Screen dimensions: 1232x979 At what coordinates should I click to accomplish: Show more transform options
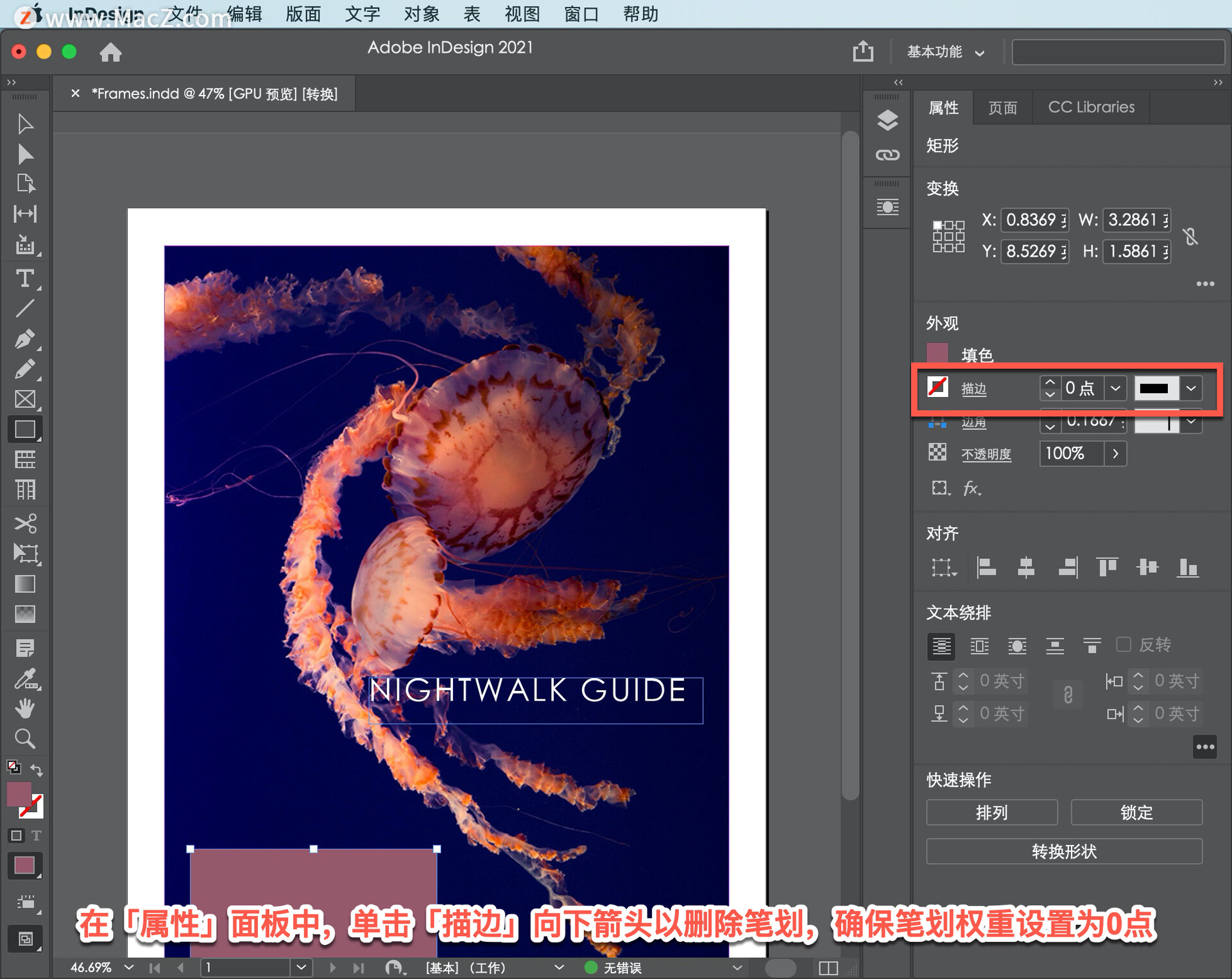coord(1205,284)
